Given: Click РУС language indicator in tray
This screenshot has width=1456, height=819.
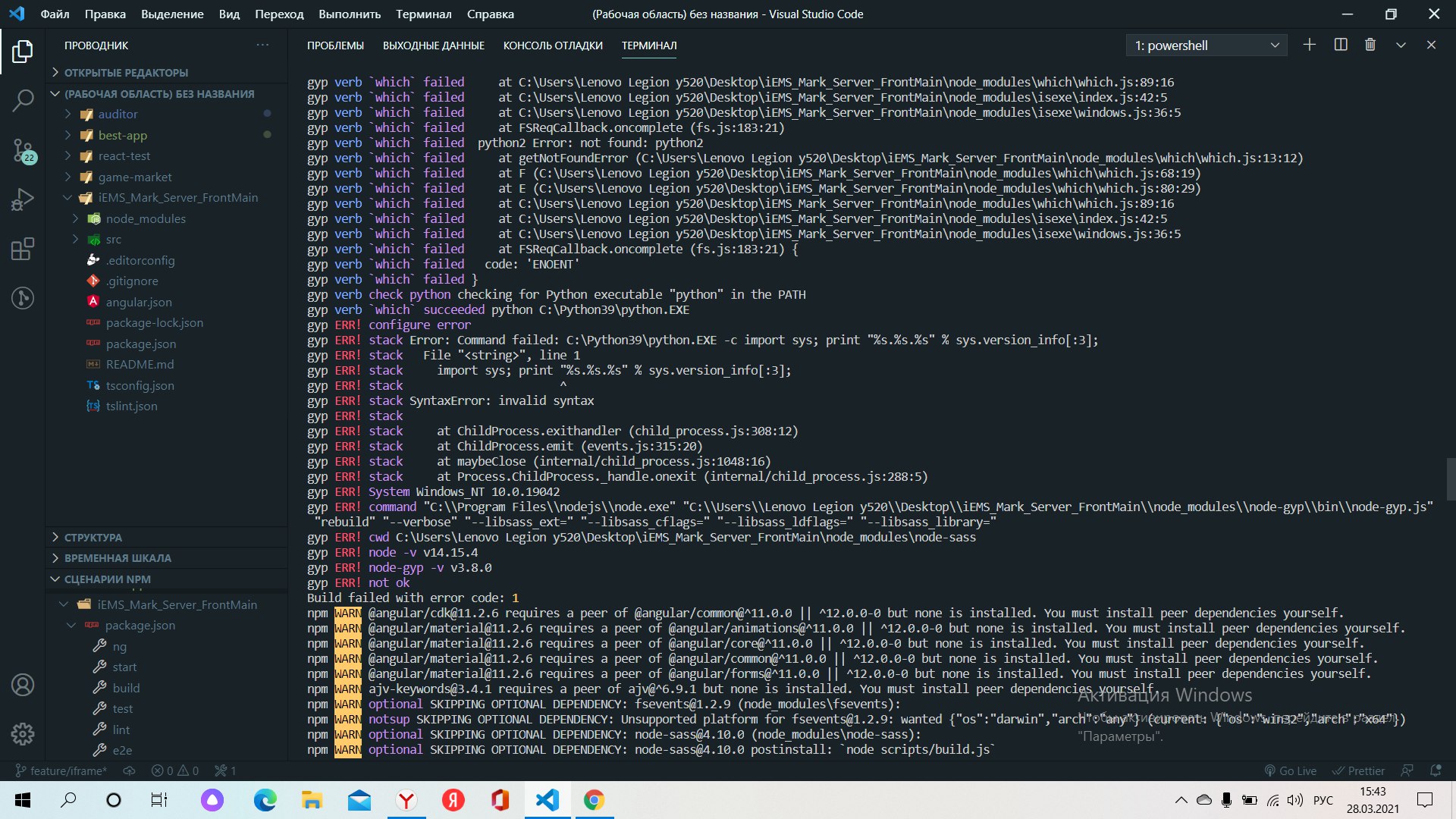Looking at the screenshot, I should click(1323, 800).
